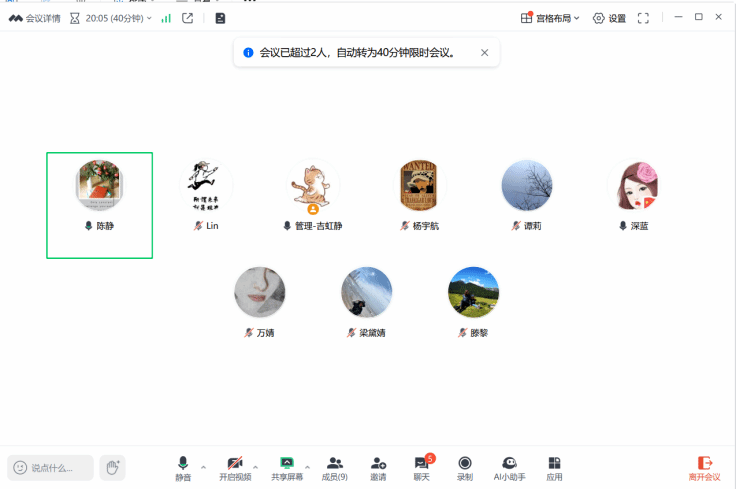Mute the microphone with 静音 button
The image size is (736, 489).
pos(183,467)
